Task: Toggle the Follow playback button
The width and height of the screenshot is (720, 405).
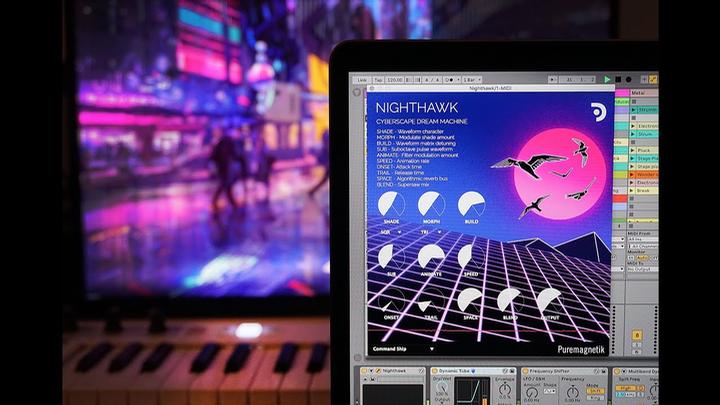Action: tap(552, 79)
